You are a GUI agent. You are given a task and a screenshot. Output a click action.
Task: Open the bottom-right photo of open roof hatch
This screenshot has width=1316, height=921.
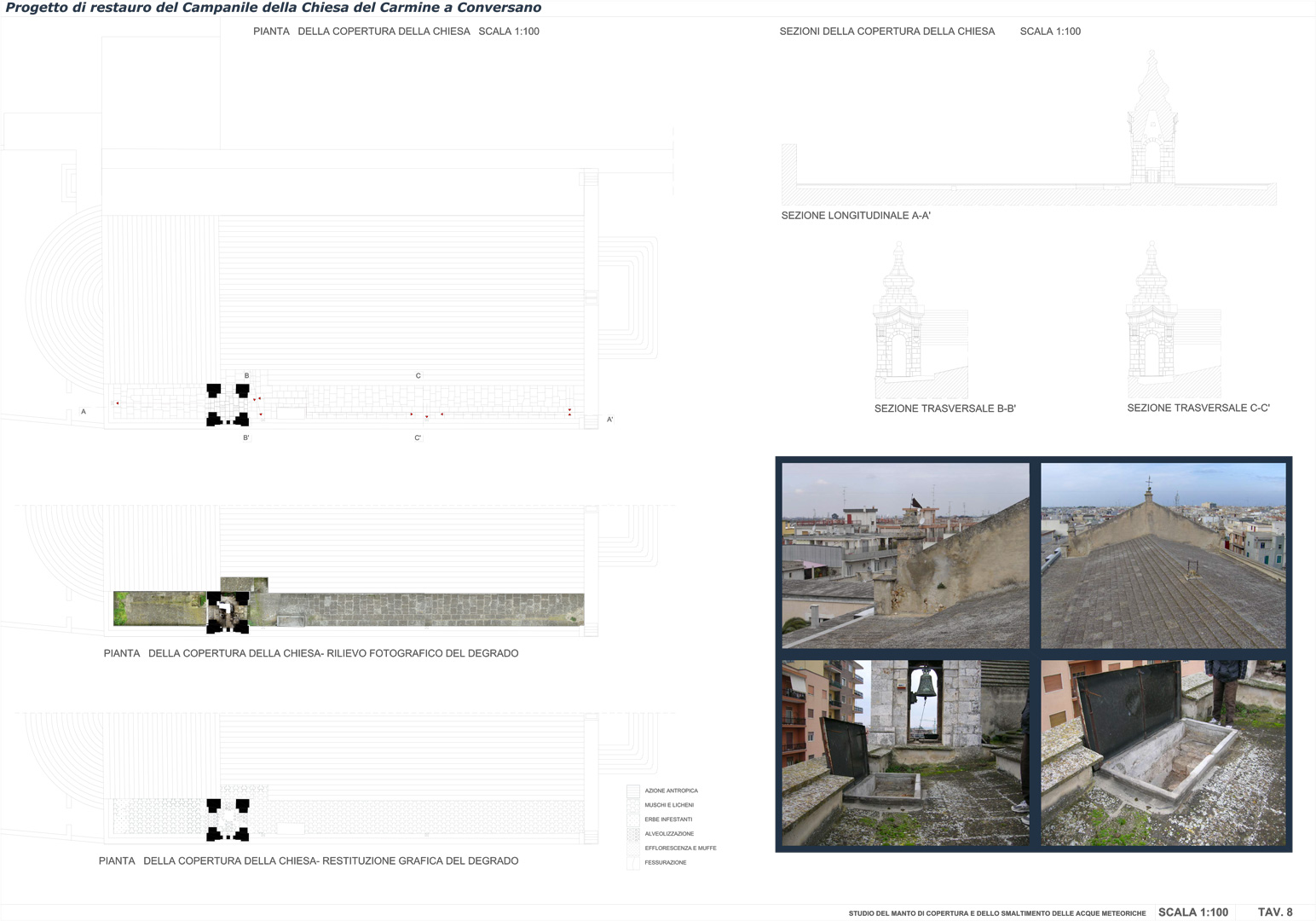1163,753
